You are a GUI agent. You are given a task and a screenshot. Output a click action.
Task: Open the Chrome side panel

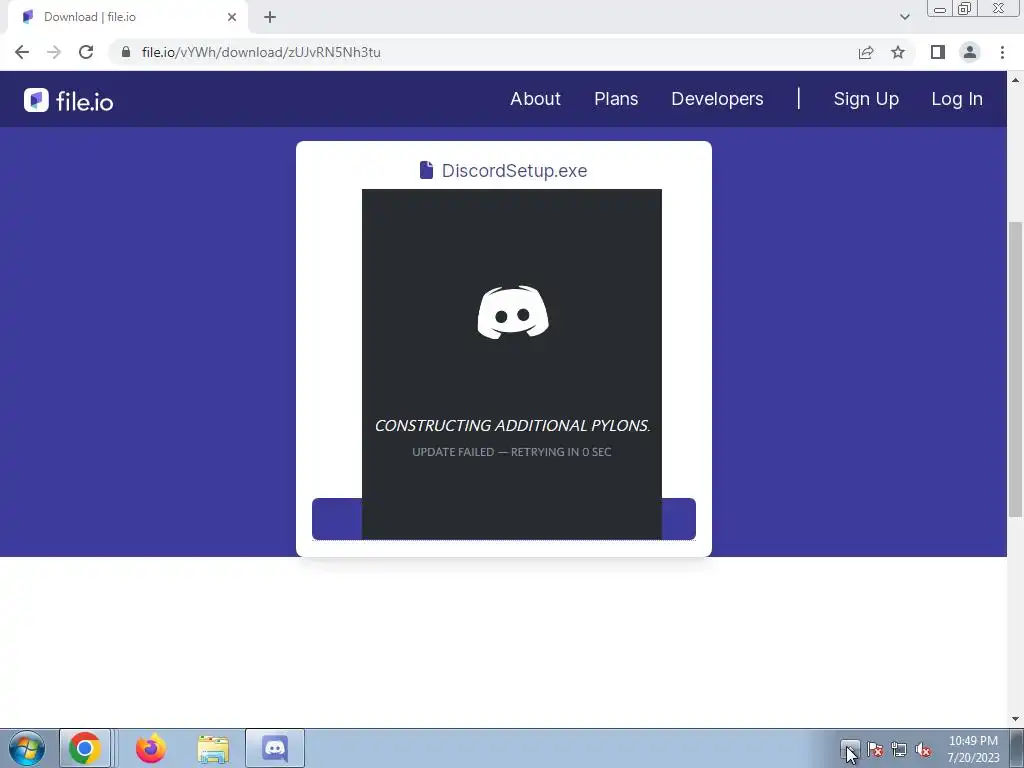click(938, 52)
